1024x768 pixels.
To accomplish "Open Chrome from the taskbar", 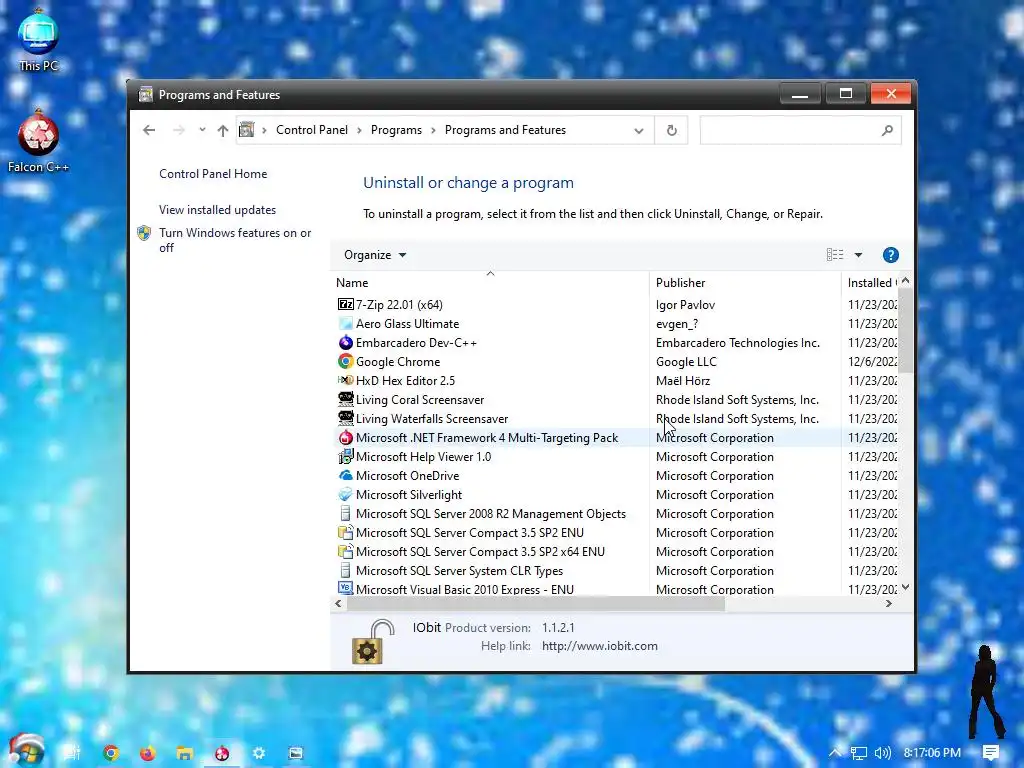I will coord(111,753).
